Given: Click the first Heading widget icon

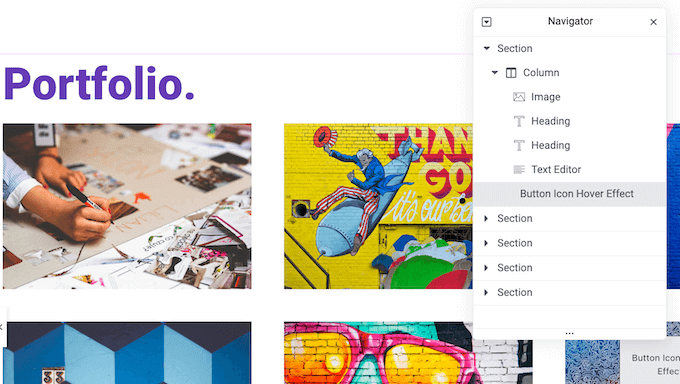Looking at the screenshot, I should coord(519,121).
